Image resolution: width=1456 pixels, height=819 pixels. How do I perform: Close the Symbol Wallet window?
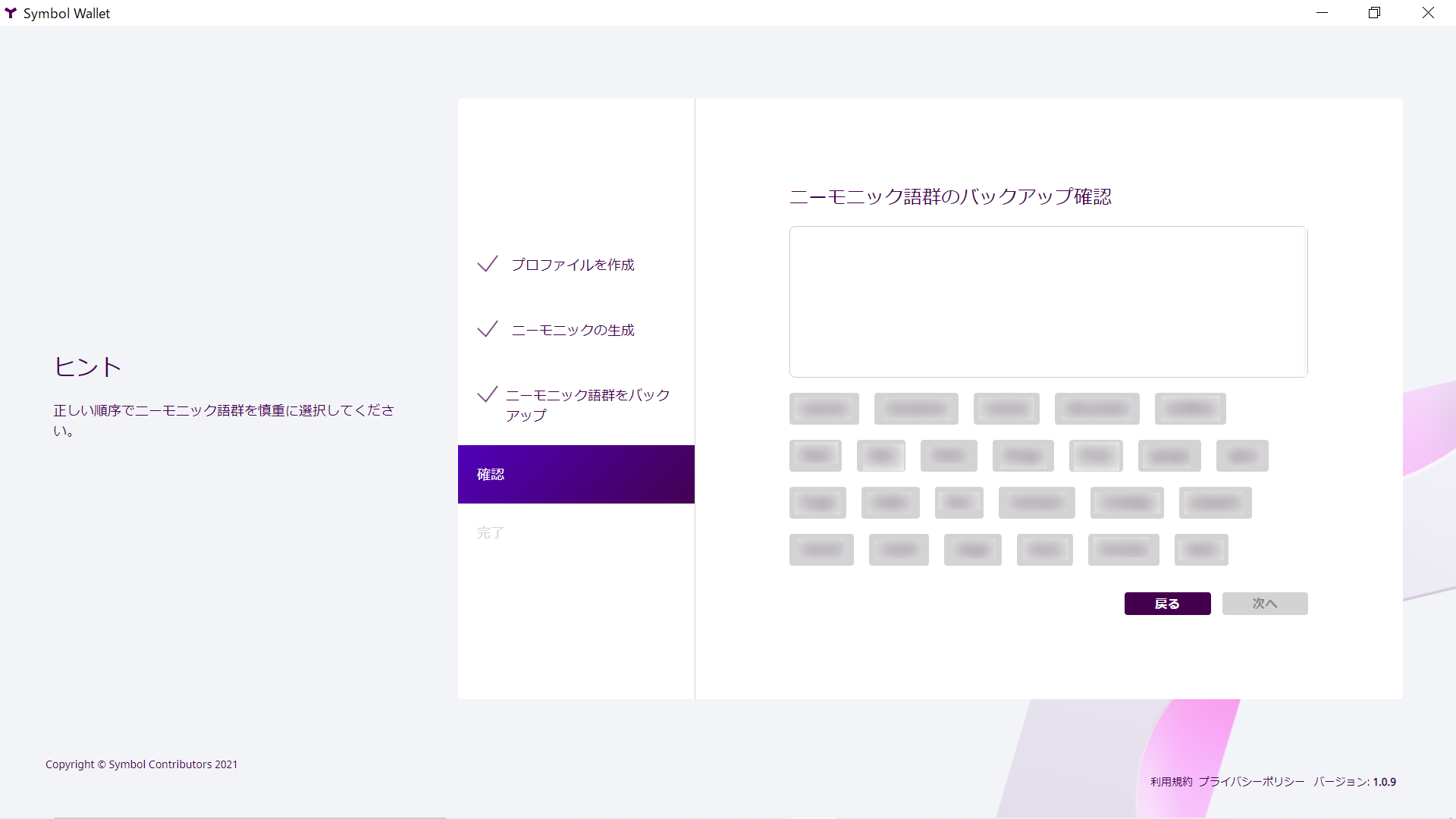click(1428, 13)
